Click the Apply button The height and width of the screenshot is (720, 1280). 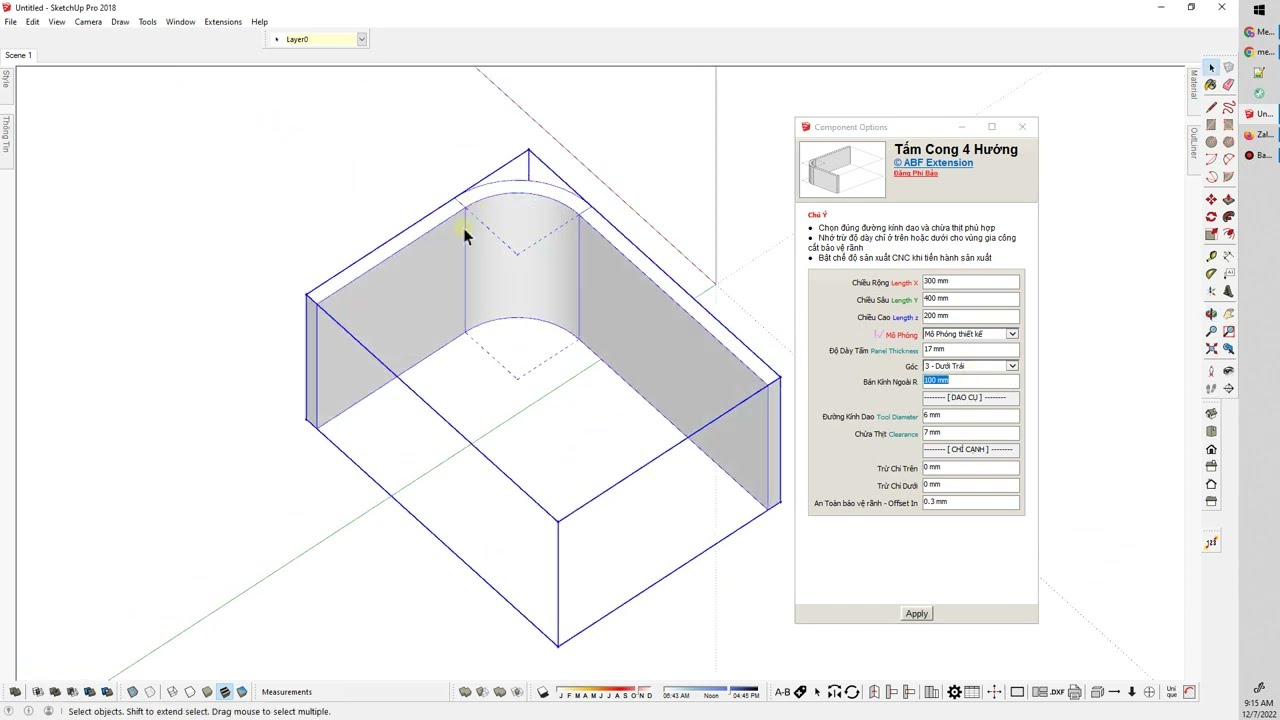[x=917, y=614]
